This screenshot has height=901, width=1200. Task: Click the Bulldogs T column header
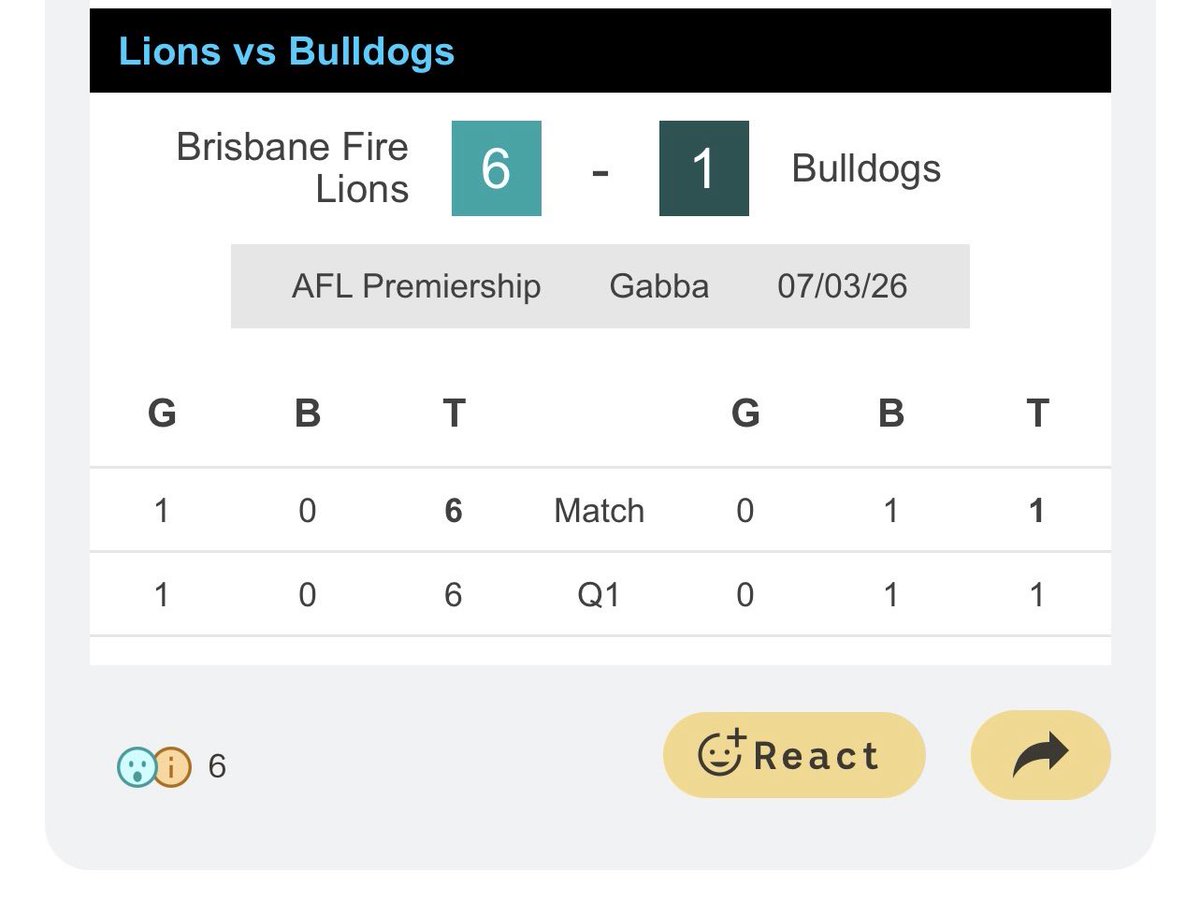1037,413
